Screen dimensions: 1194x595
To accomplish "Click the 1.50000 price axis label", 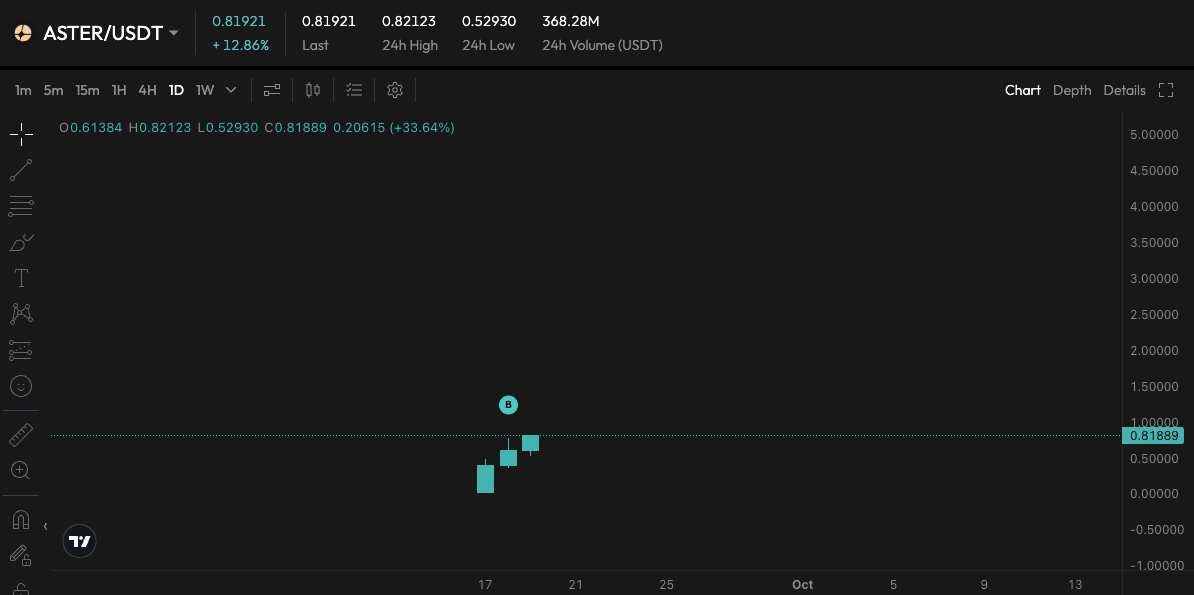I will pos(1154,386).
